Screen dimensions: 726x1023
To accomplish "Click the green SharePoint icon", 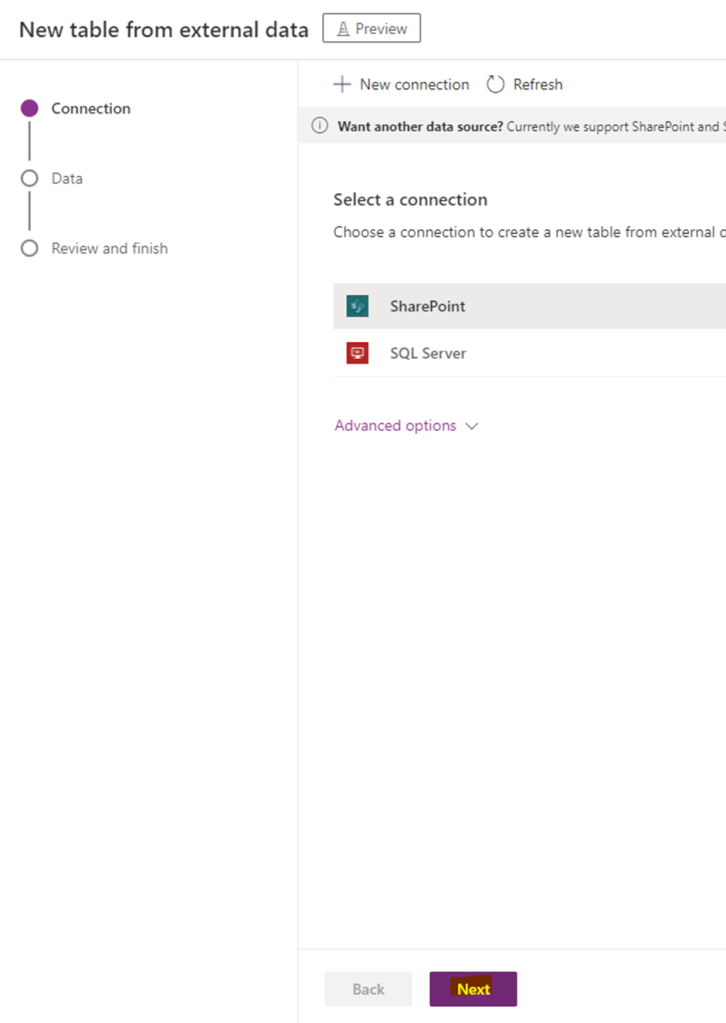I will (x=357, y=306).
